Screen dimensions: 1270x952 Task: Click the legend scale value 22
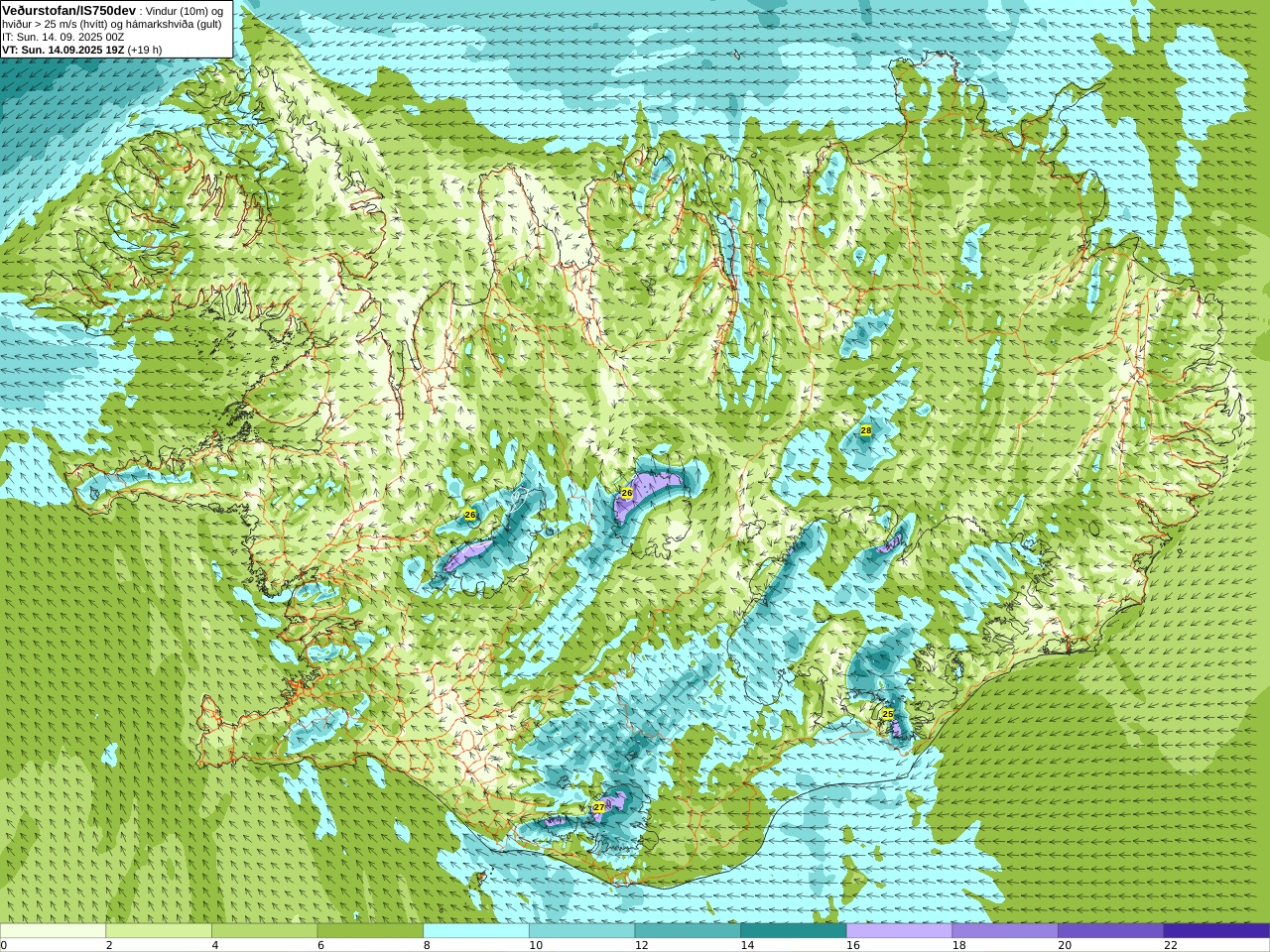(x=1171, y=945)
